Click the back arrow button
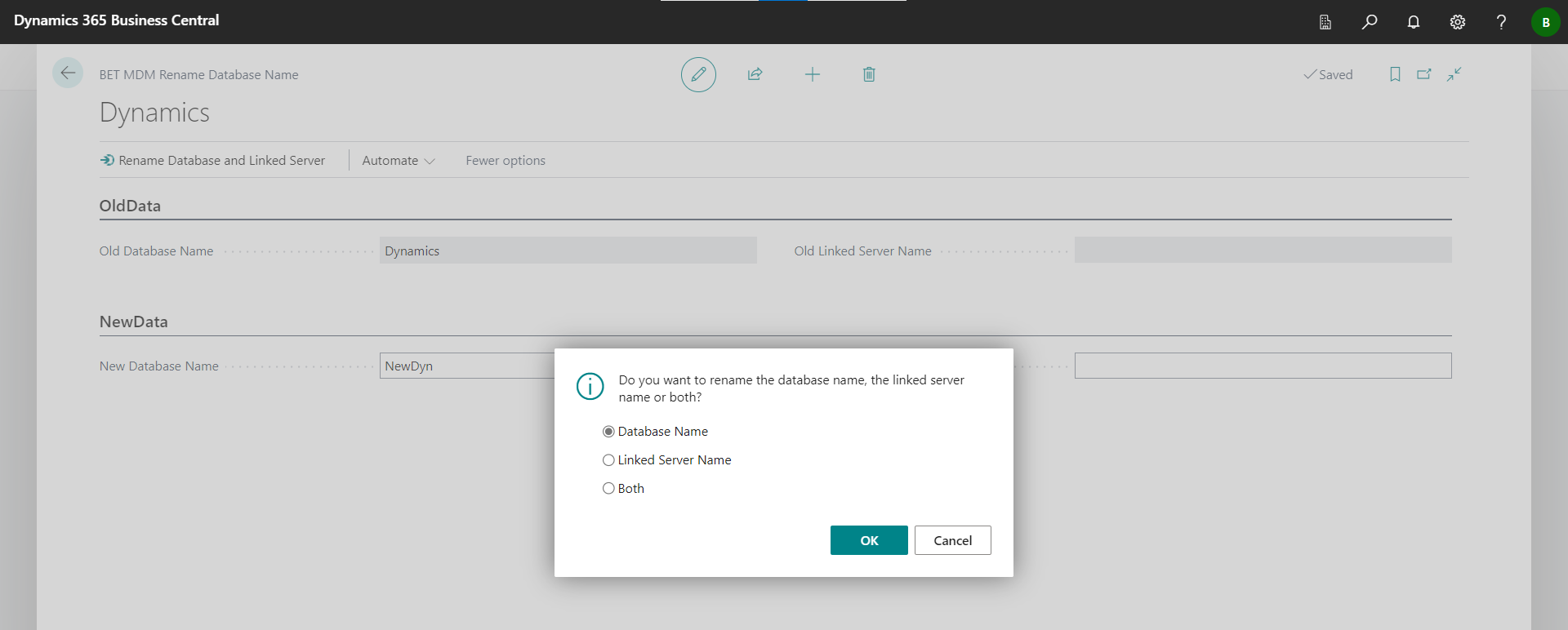This screenshot has height=630, width=1568. pyautogui.click(x=68, y=73)
